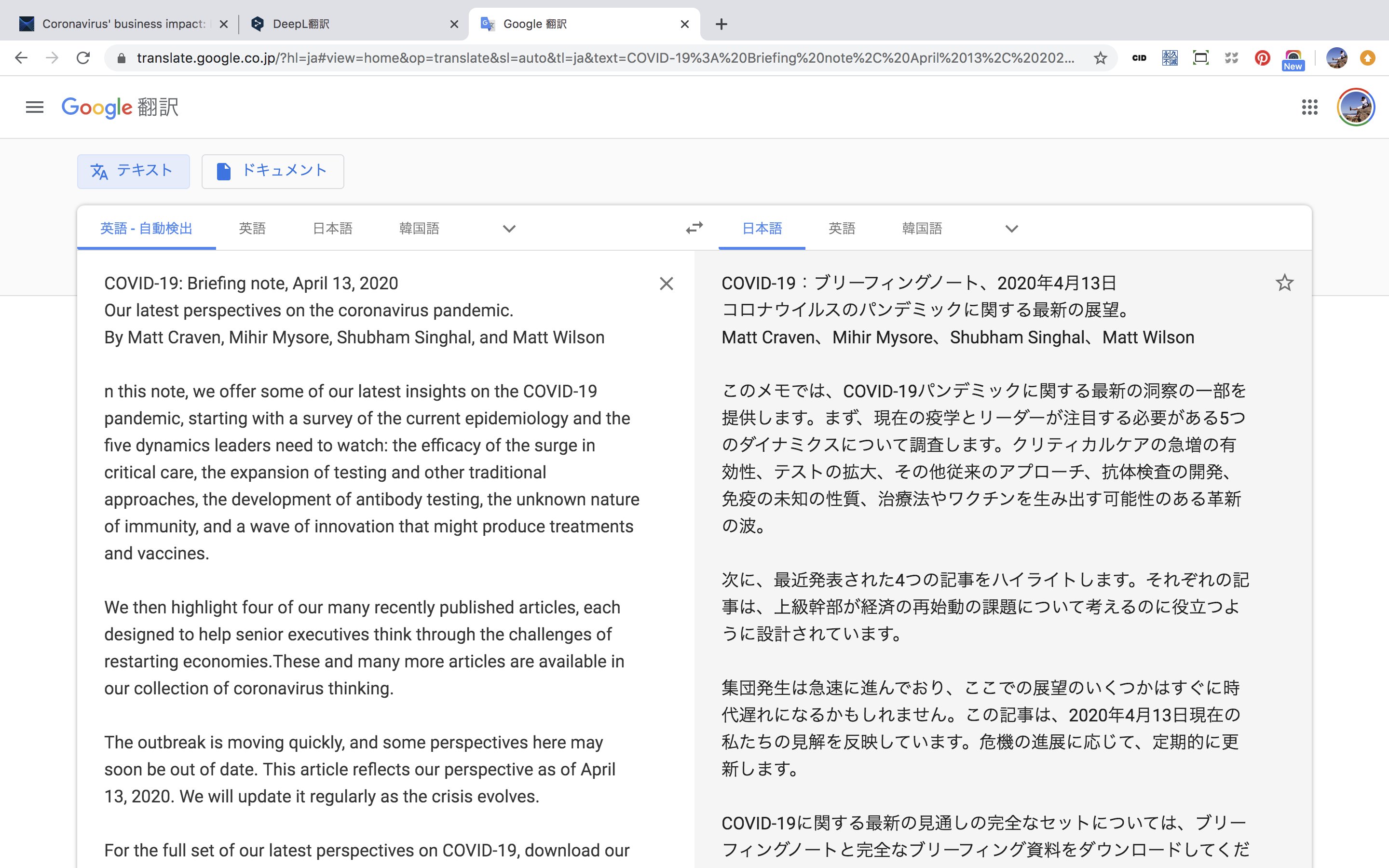Open the kanji translate extension icon

tap(1170, 58)
